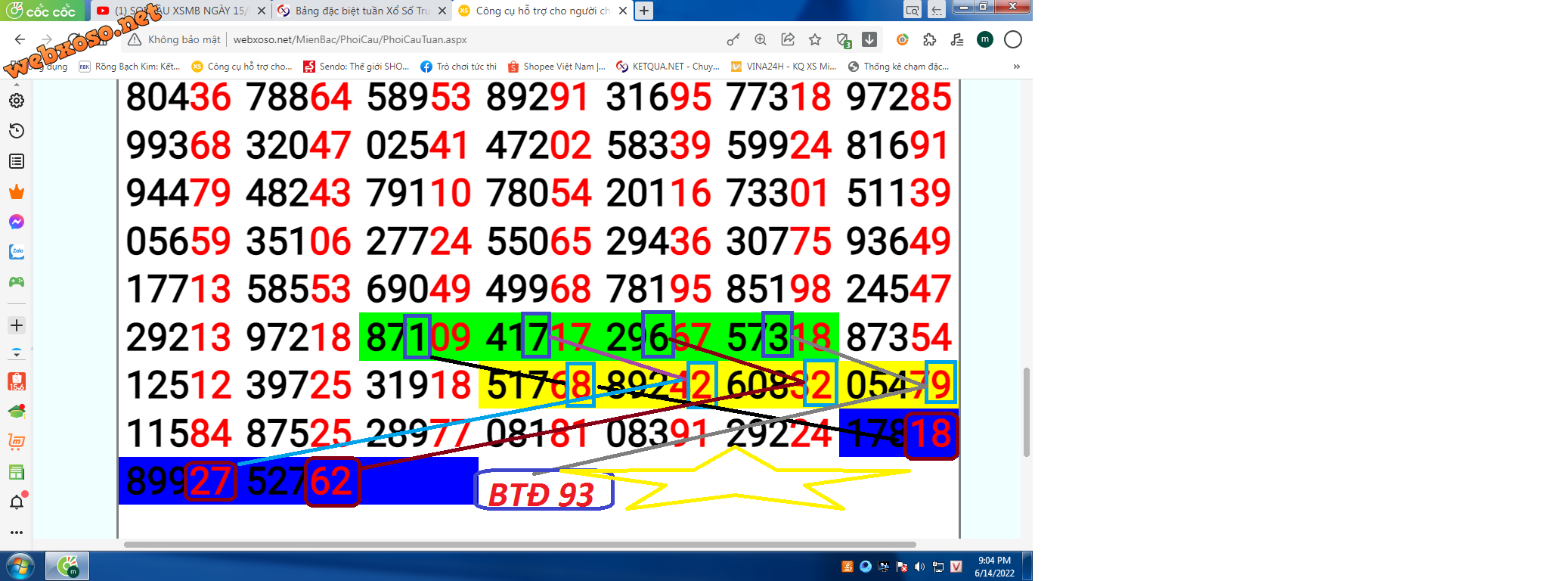
Task: Click the orange crown icon in sidebar
Action: pyautogui.click(x=17, y=191)
